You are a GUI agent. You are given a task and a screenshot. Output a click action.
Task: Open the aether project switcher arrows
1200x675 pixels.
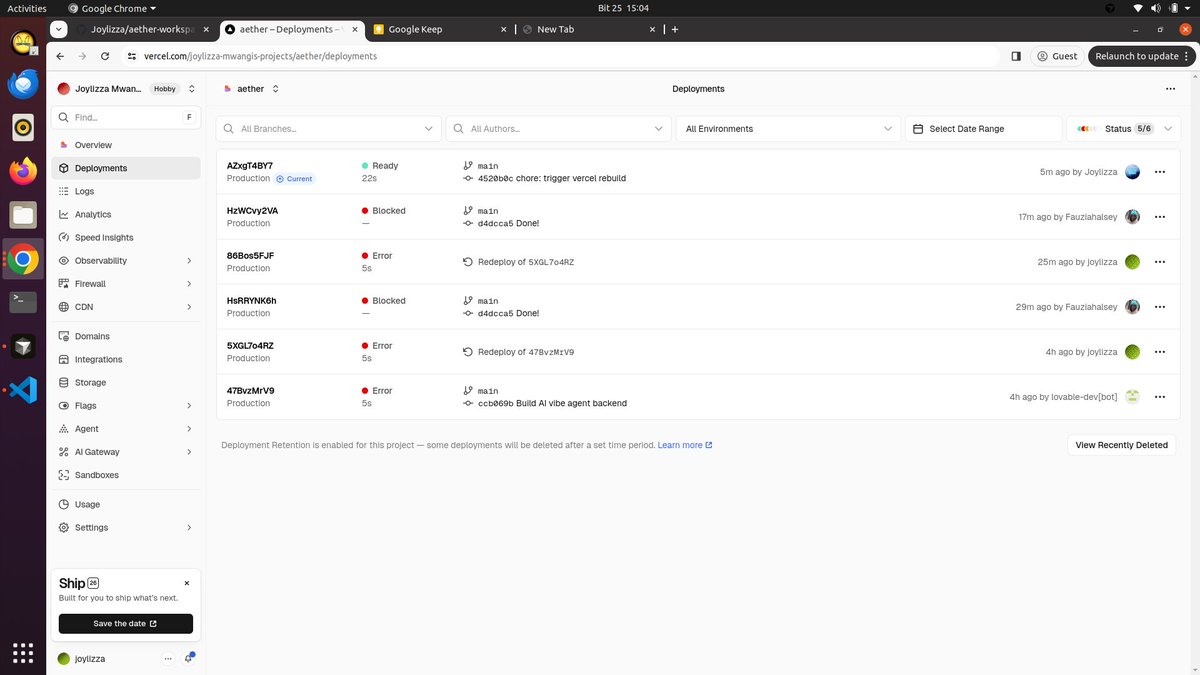pos(276,89)
